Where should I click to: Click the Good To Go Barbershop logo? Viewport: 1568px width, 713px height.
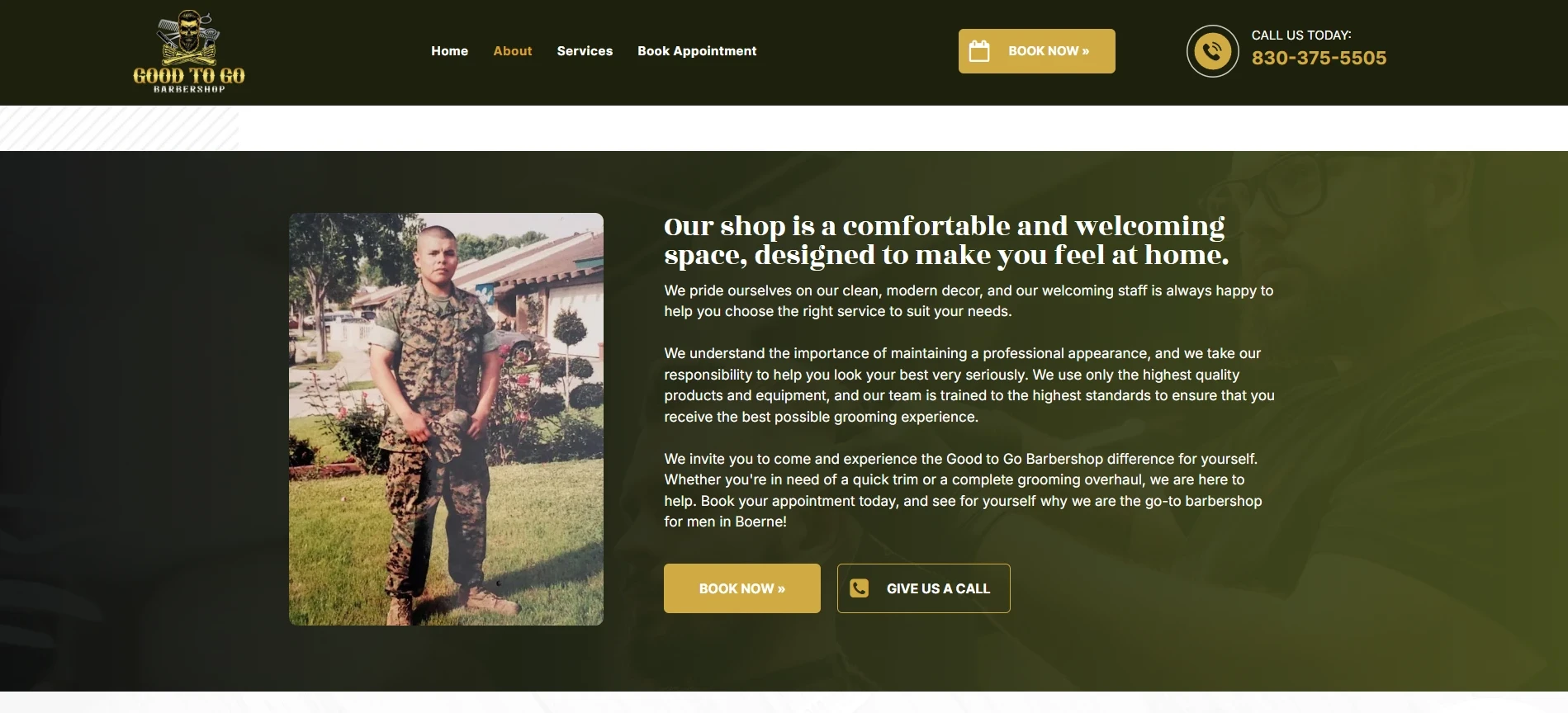click(189, 52)
